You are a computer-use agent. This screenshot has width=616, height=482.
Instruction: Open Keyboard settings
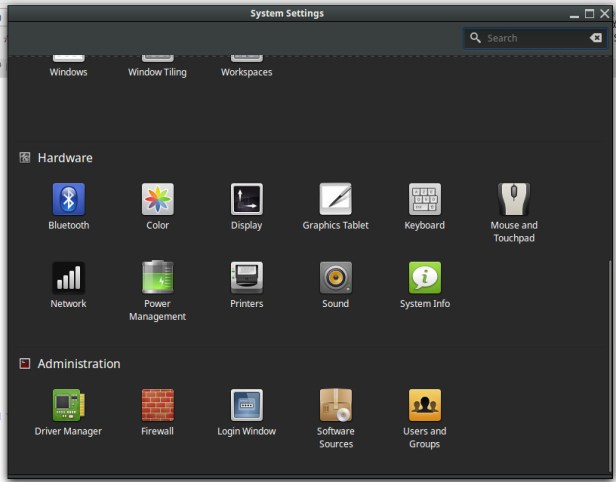click(x=424, y=199)
